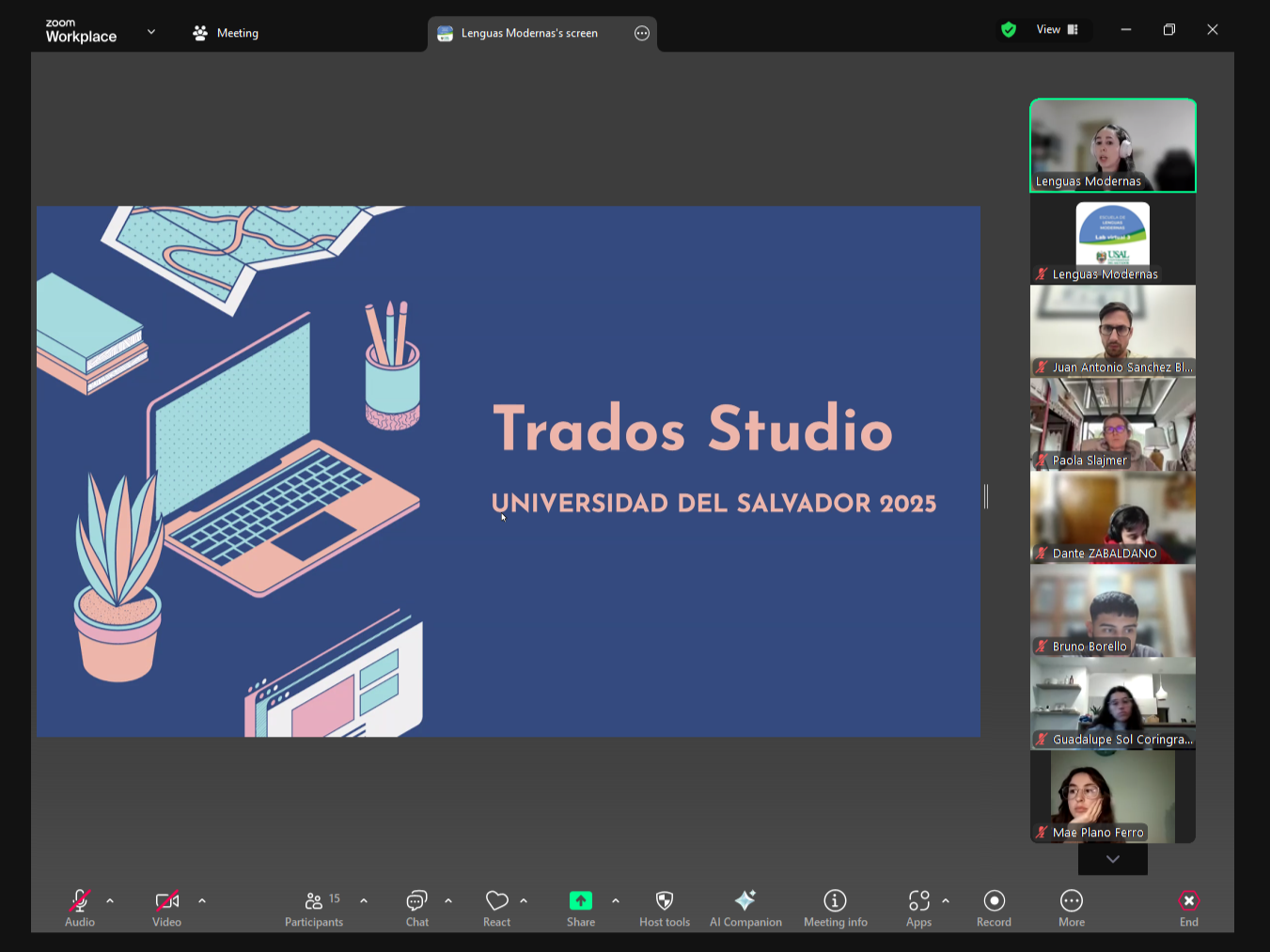
Task: Select Mae Plano Ferro's video tile
Action: click(x=1113, y=796)
